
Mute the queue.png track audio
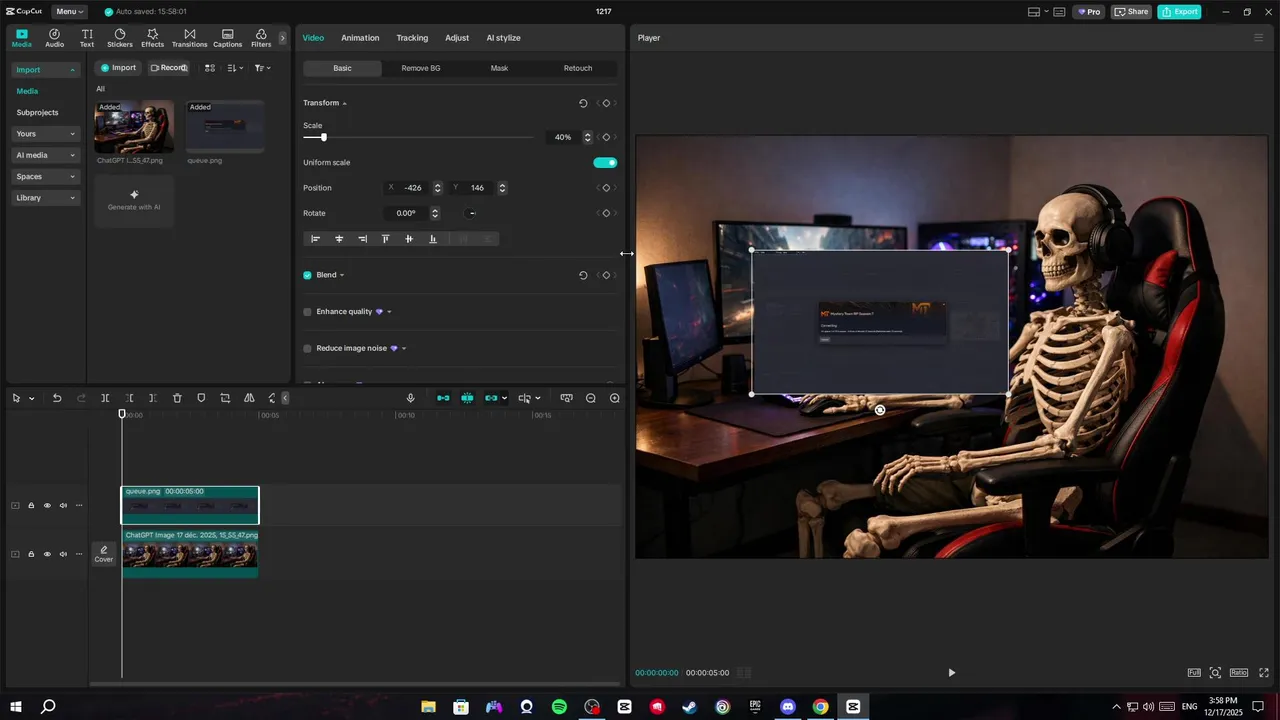pyautogui.click(x=63, y=505)
